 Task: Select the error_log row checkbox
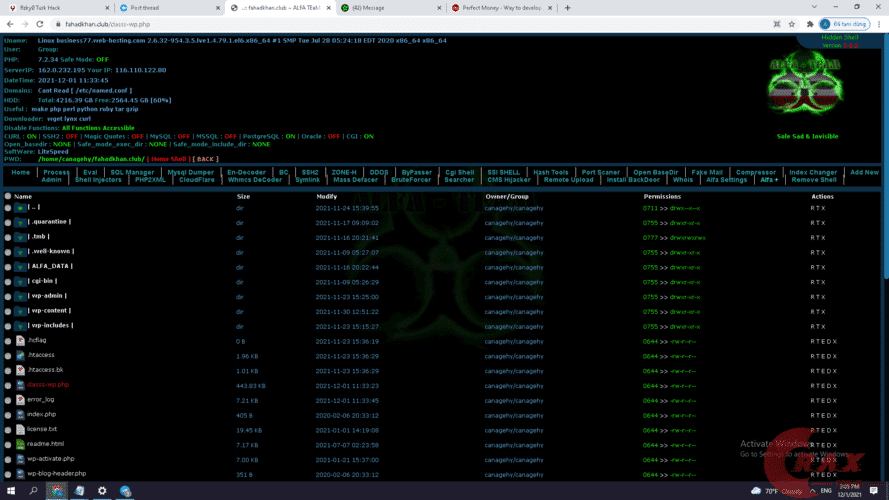coord(8,400)
